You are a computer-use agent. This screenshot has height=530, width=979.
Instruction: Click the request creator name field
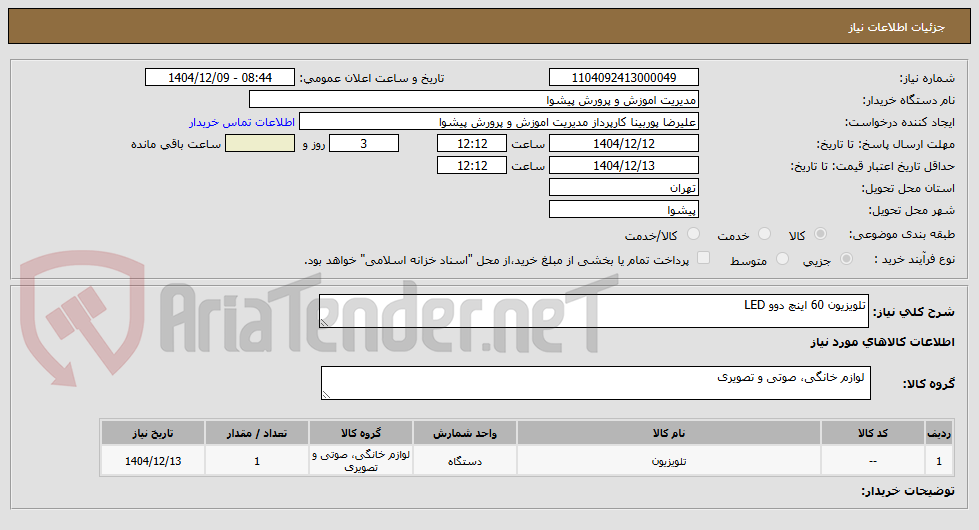click(499, 122)
